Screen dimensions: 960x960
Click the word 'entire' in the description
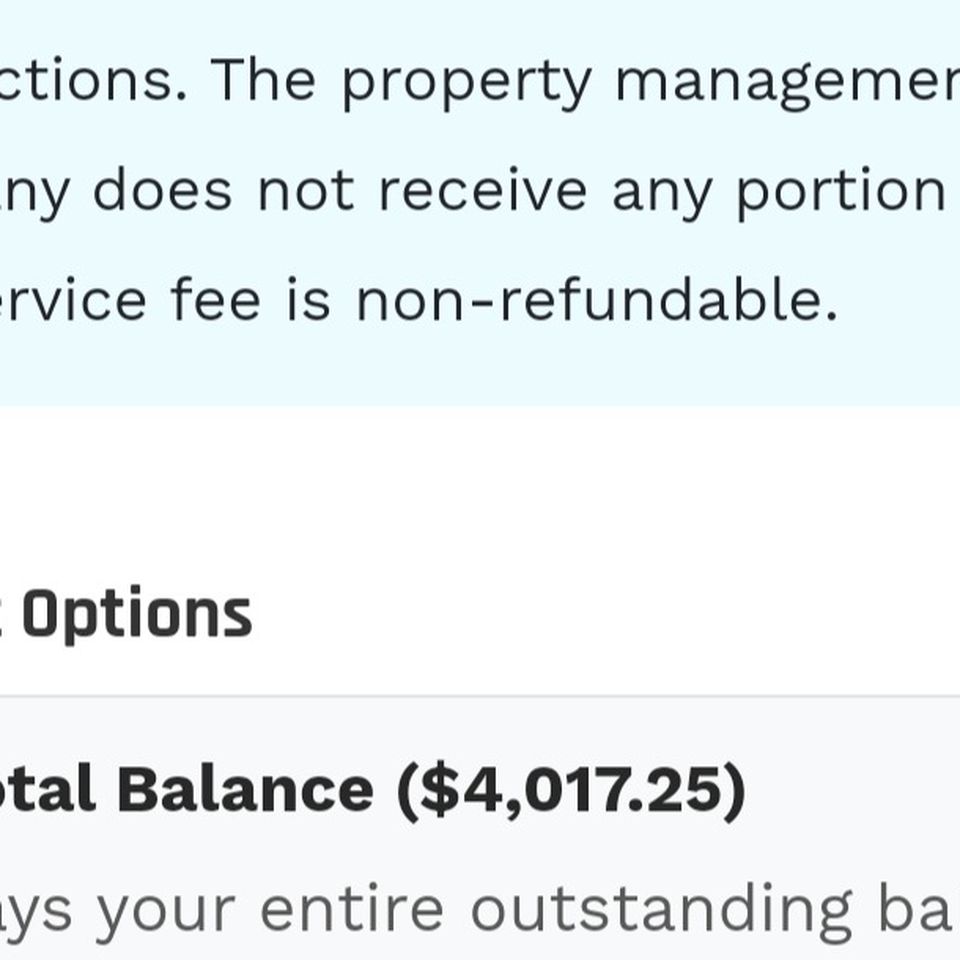352,909
